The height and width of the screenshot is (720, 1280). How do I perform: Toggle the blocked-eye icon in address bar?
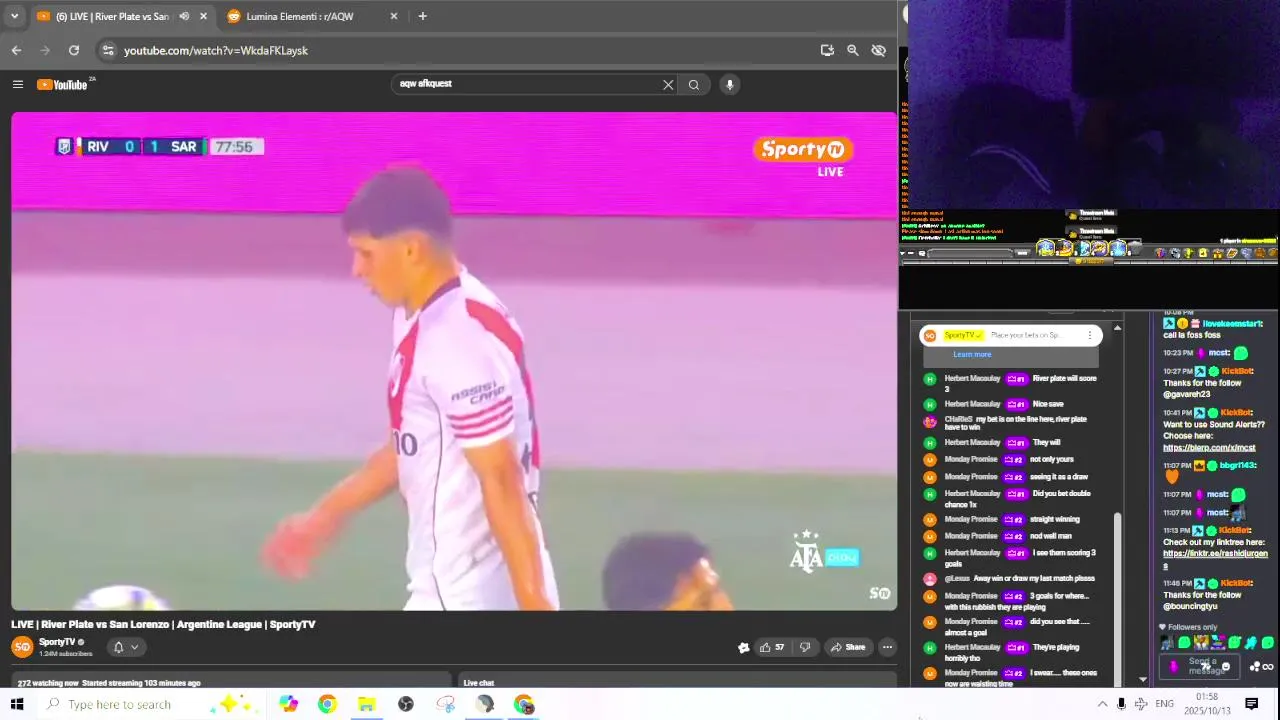pos(879,50)
